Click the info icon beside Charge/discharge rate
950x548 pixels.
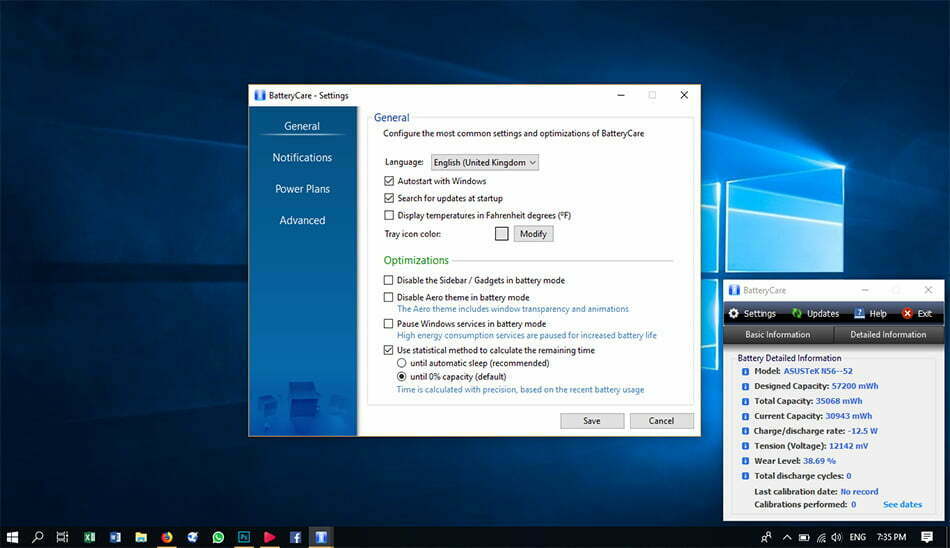[745, 431]
